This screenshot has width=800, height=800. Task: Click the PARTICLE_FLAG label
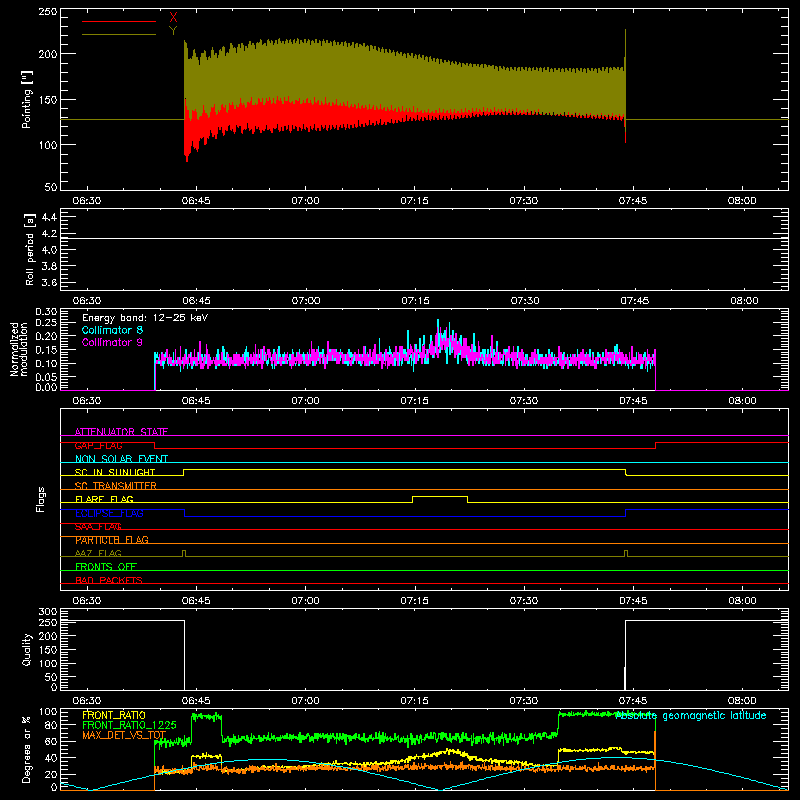tap(112, 539)
